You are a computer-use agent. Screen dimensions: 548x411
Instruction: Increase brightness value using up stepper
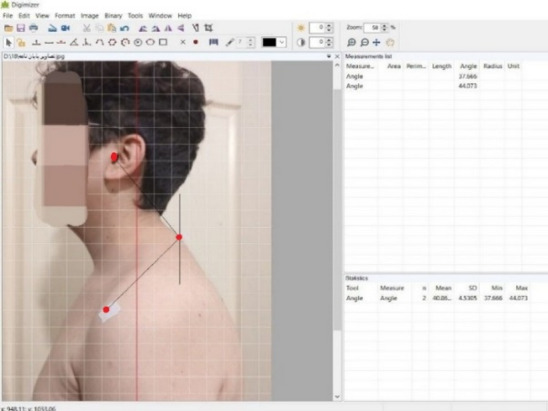tap(329, 26)
